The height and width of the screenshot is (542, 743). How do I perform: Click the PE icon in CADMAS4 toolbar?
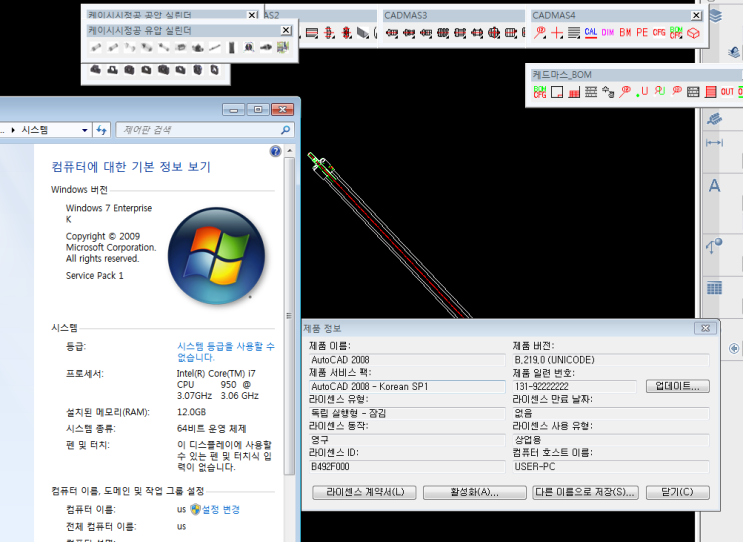pyautogui.click(x=642, y=33)
